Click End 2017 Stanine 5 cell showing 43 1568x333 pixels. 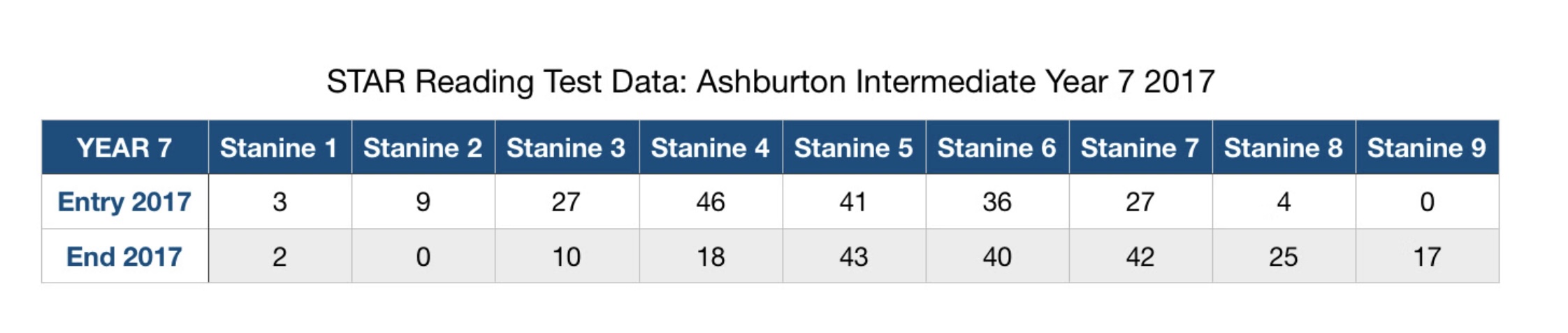tap(853, 257)
